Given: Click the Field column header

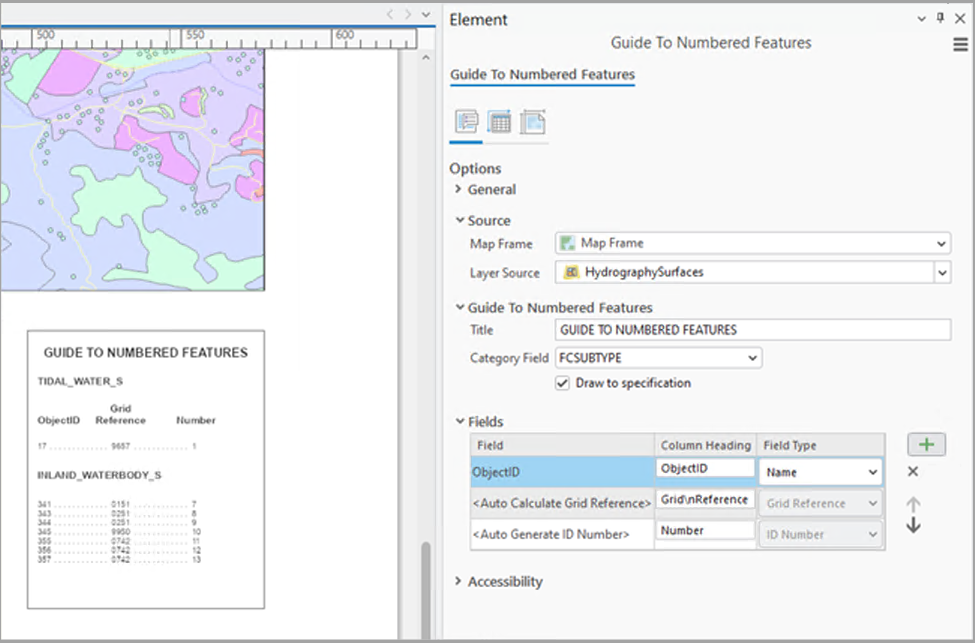Looking at the screenshot, I should [562, 445].
